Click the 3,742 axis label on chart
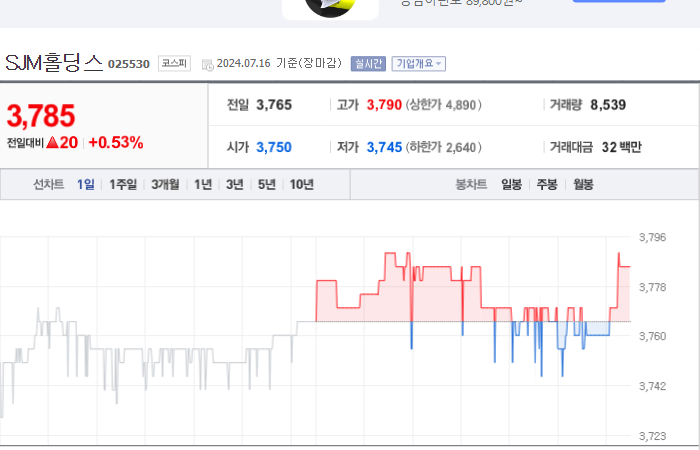Image resolution: width=700 pixels, height=450 pixels. pos(653,386)
